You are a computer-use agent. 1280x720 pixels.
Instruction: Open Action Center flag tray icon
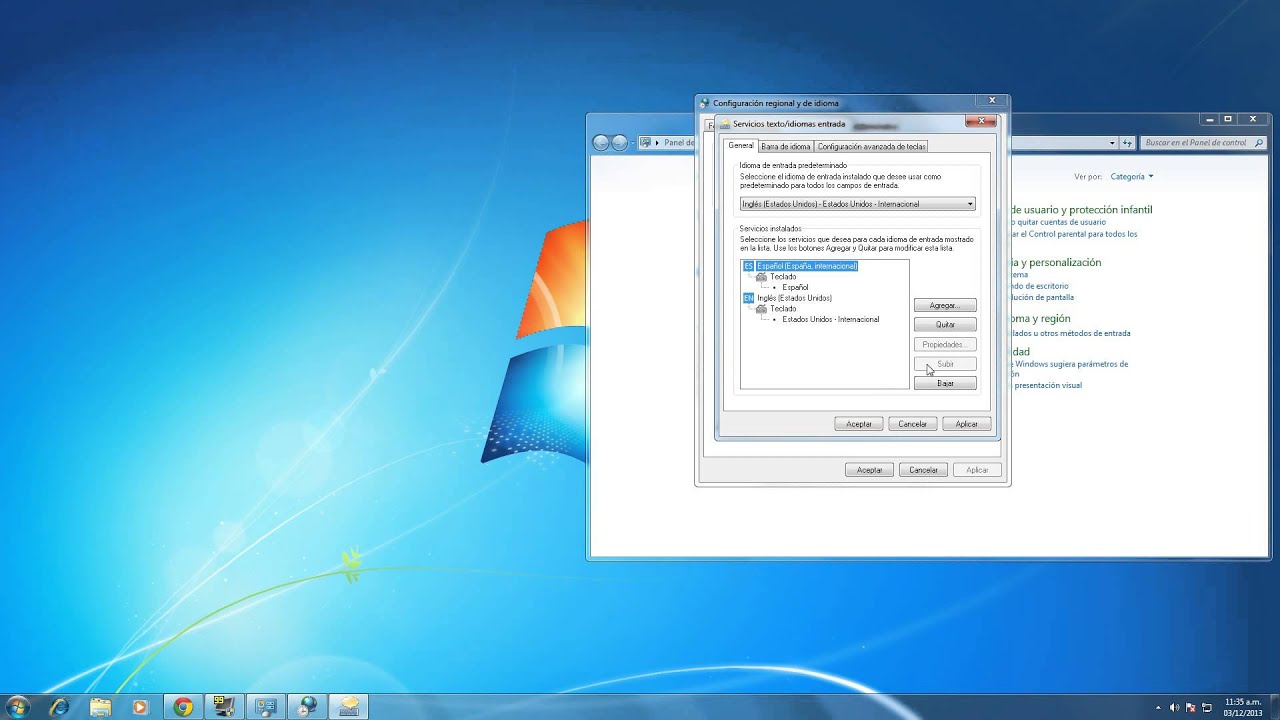tap(1190, 707)
